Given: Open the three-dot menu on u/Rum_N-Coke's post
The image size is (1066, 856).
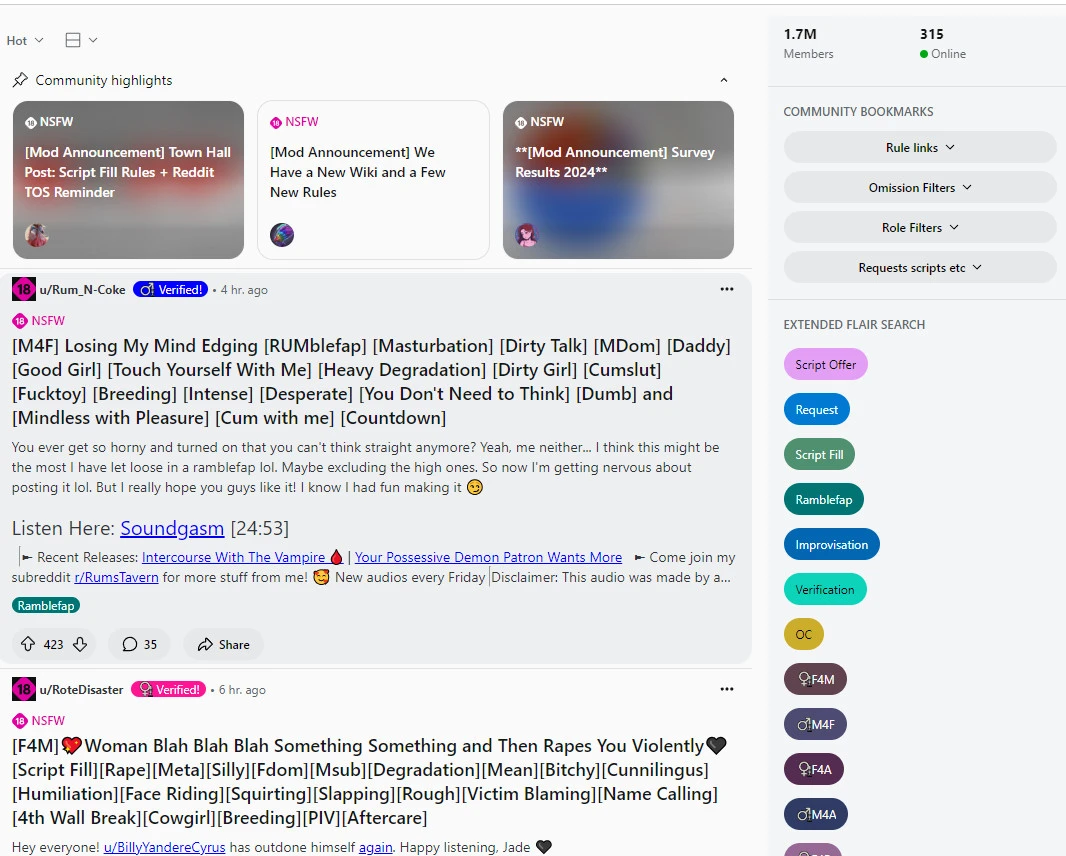Looking at the screenshot, I should pos(726,290).
